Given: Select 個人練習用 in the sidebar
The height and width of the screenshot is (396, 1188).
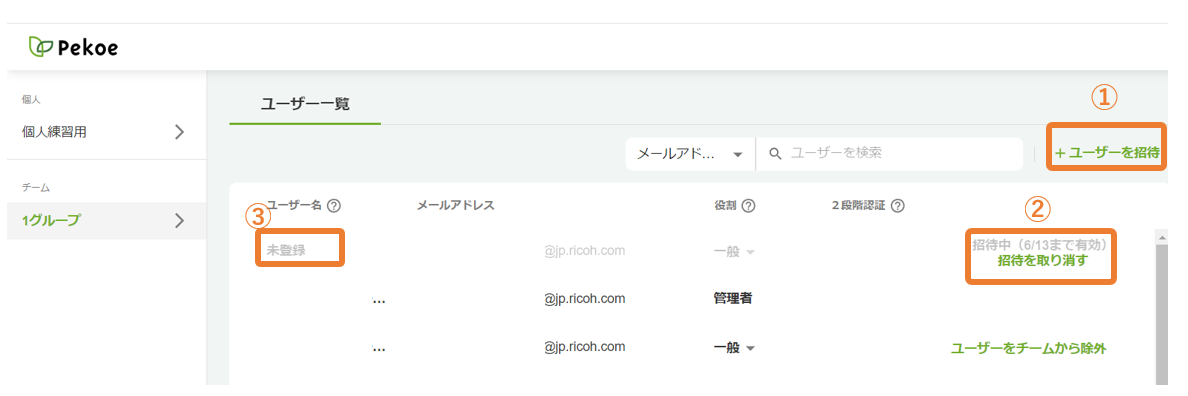Looking at the screenshot, I should pyautogui.click(x=106, y=132).
